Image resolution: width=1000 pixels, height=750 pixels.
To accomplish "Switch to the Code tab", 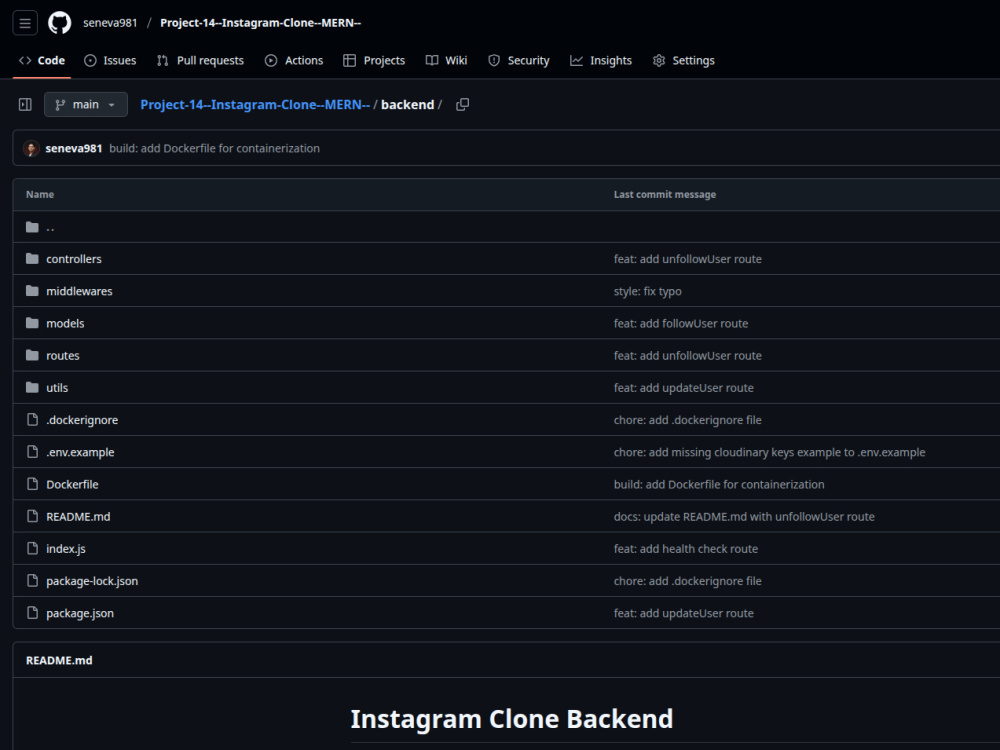I will tap(42, 61).
